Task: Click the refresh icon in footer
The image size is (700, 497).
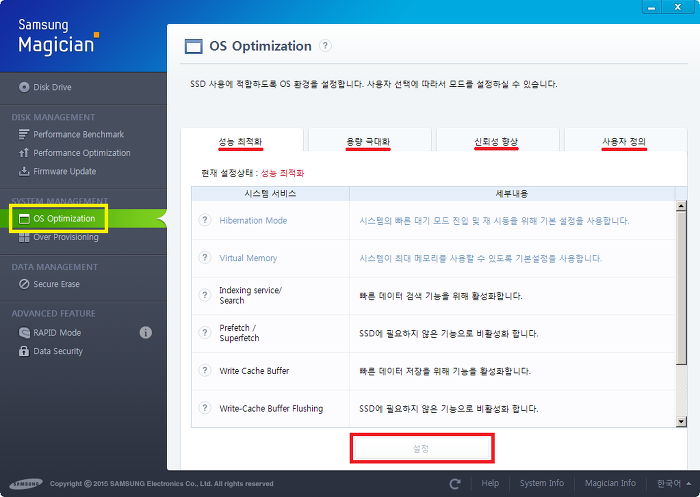Action: click(x=455, y=484)
